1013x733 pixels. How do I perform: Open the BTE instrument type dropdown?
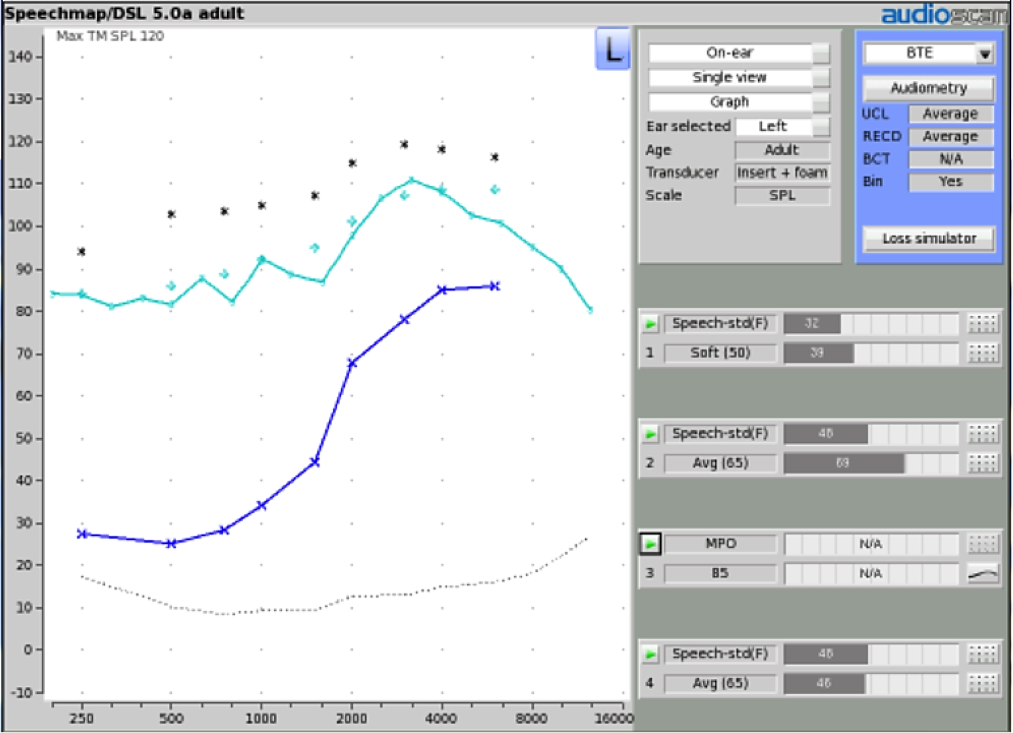point(929,54)
